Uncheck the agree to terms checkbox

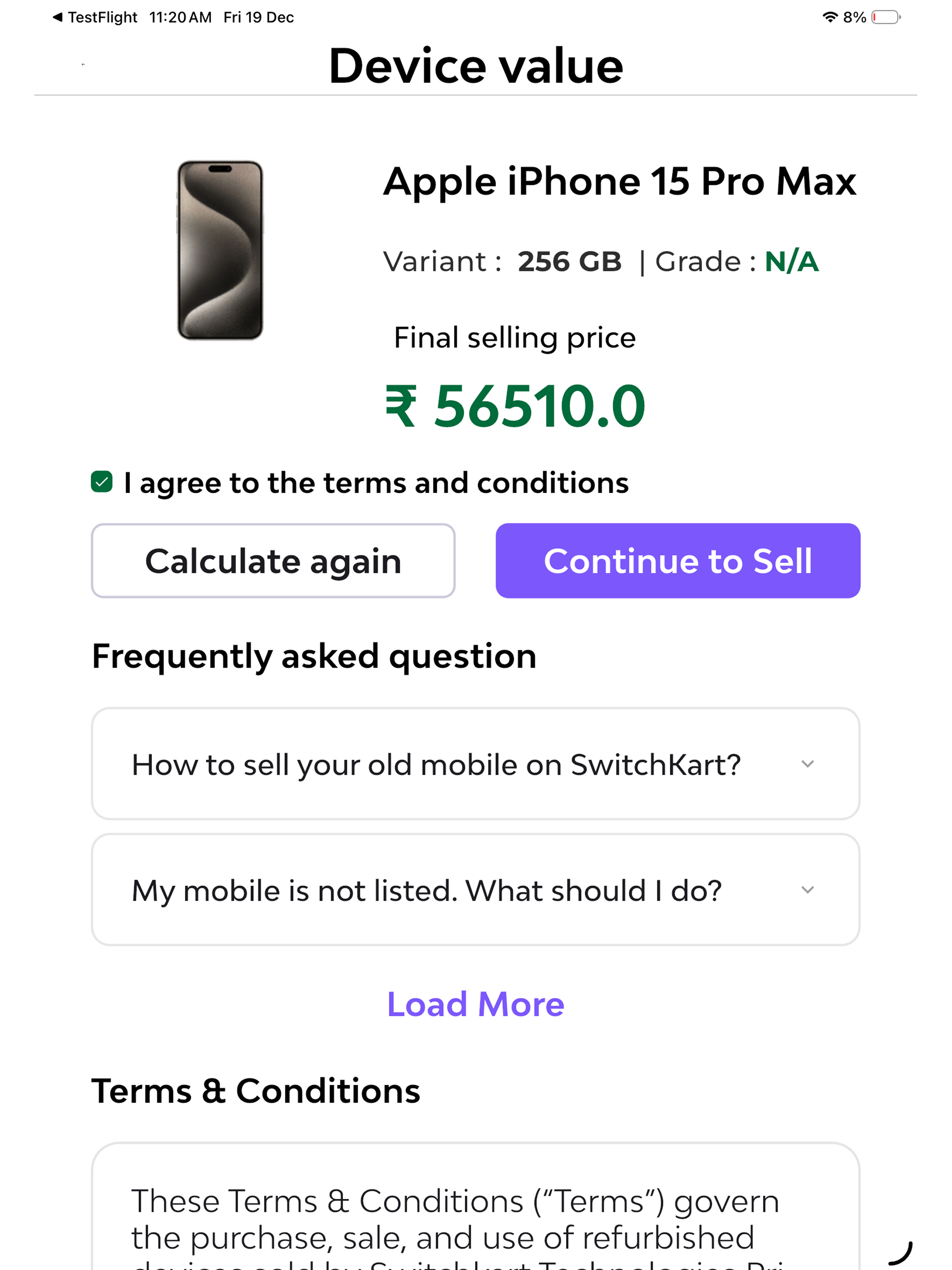tap(102, 482)
